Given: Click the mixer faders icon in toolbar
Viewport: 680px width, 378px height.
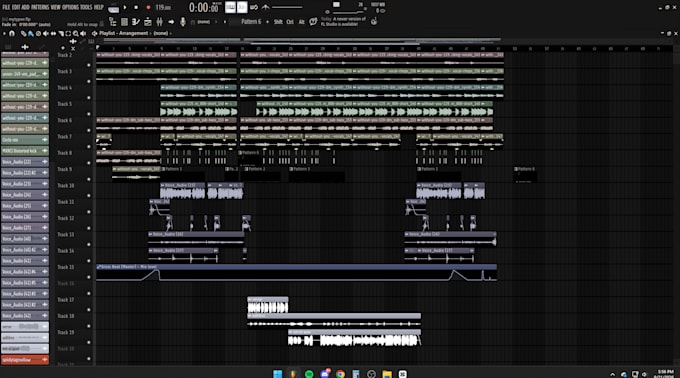Looking at the screenshot, I should coord(159,22).
